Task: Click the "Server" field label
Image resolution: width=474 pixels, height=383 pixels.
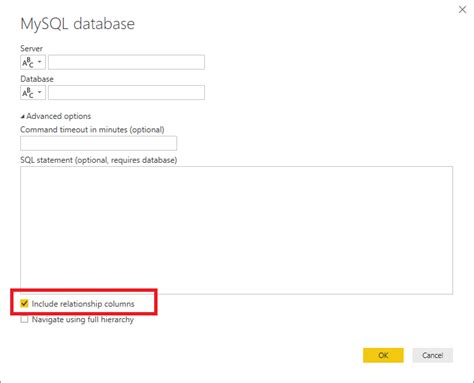Action: point(31,48)
